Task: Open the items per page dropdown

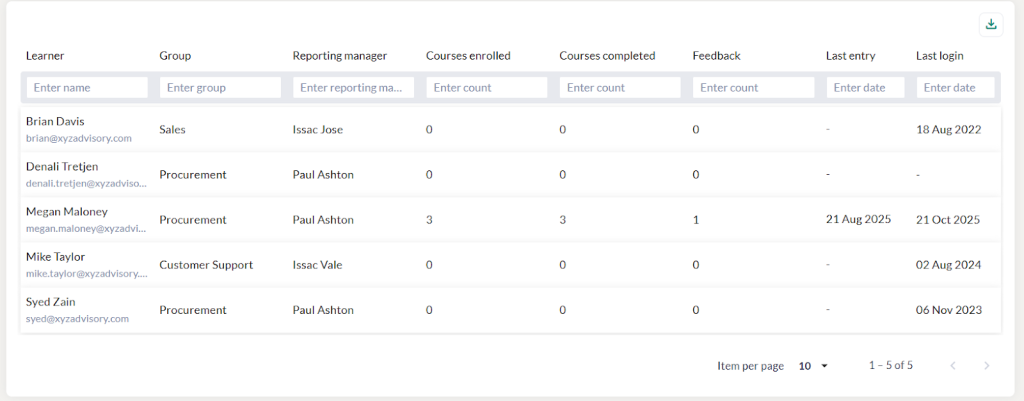Action: [813, 366]
